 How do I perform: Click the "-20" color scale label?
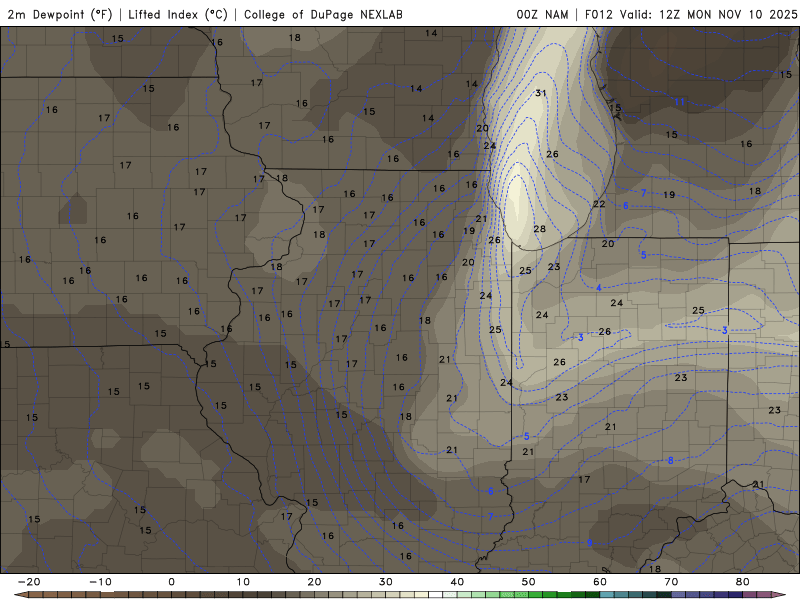[29, 582]
